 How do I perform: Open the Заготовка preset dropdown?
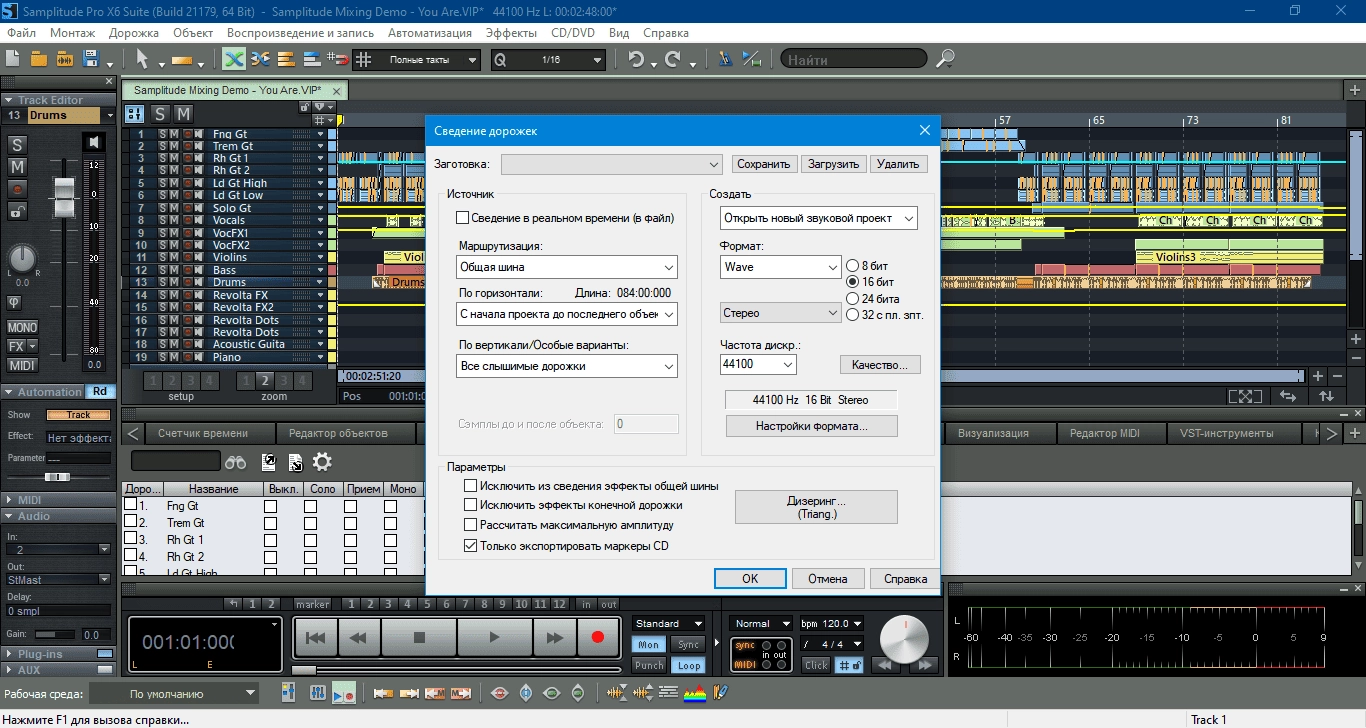pyautogui.click(x=612, y=164)
